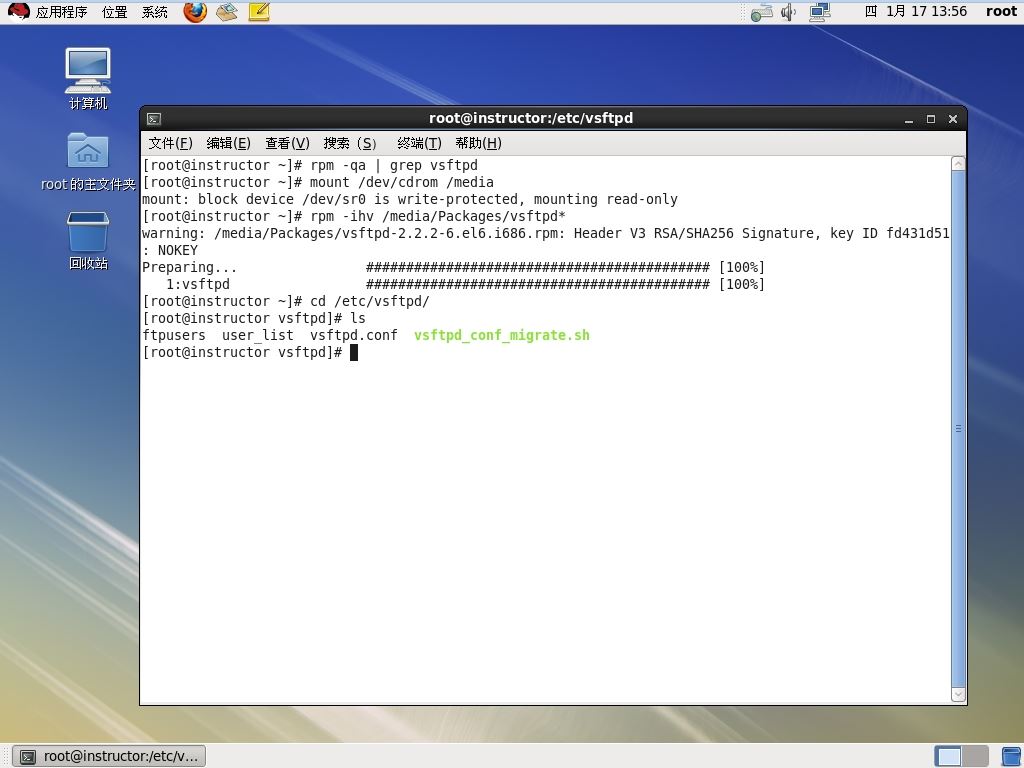Click the 'Preparing...' progress line
The height and width of the screenshot is (768, 1024).
(453, 267)
